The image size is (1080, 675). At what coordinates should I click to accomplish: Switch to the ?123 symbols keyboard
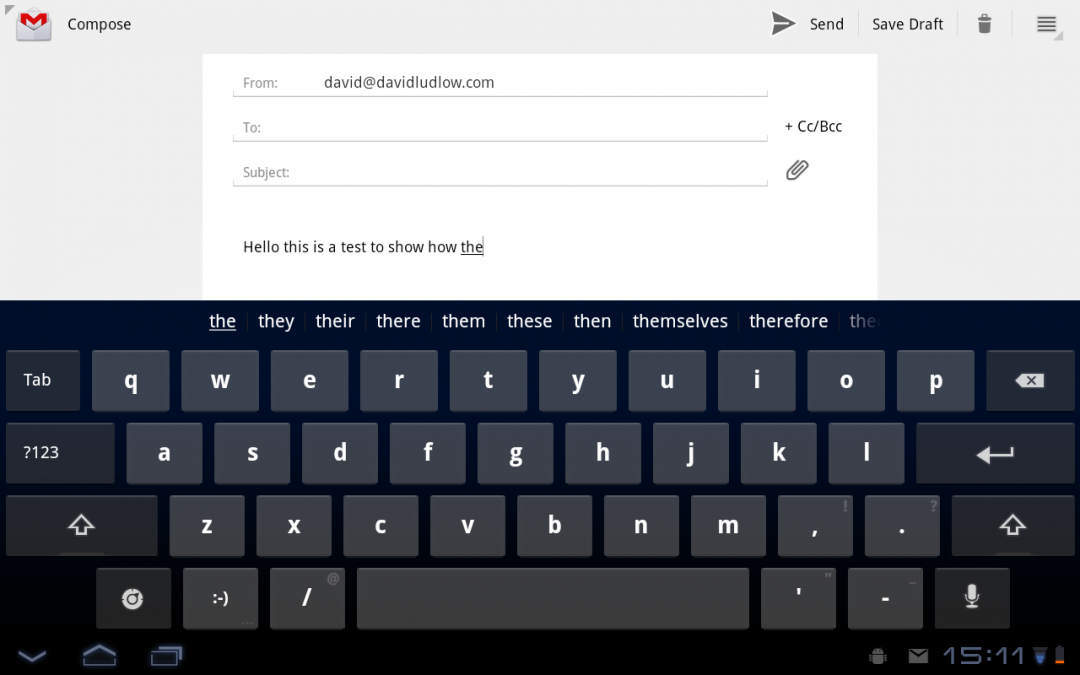(60, 453)
